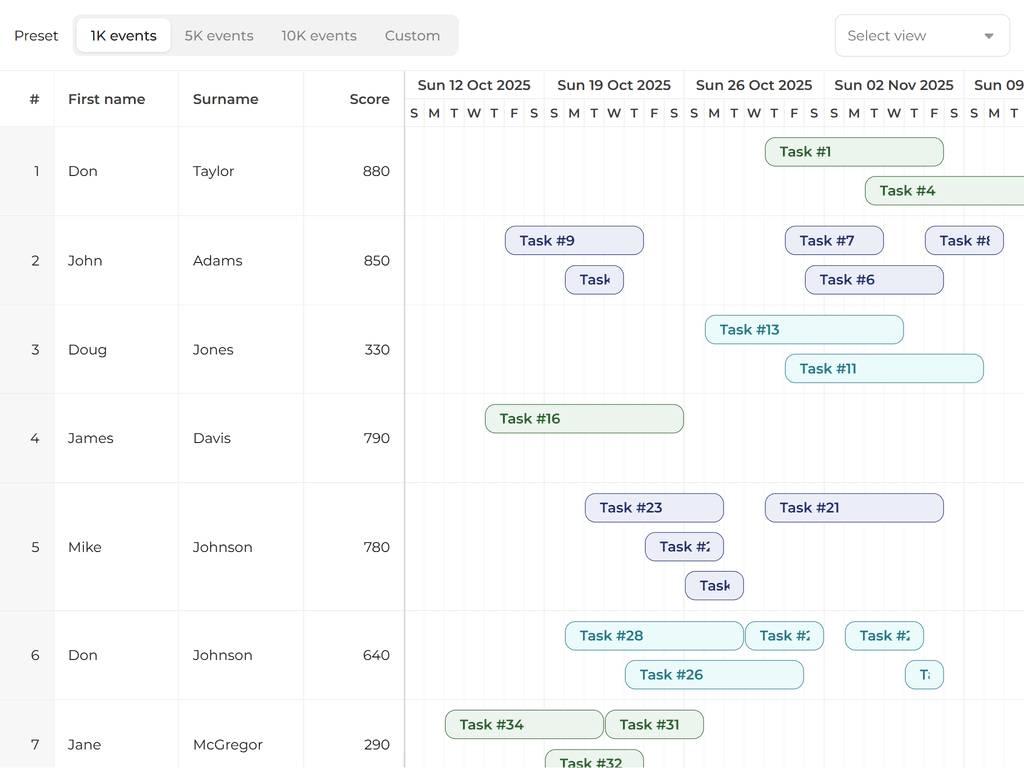Sort by the Score column header

coord(369,99)
